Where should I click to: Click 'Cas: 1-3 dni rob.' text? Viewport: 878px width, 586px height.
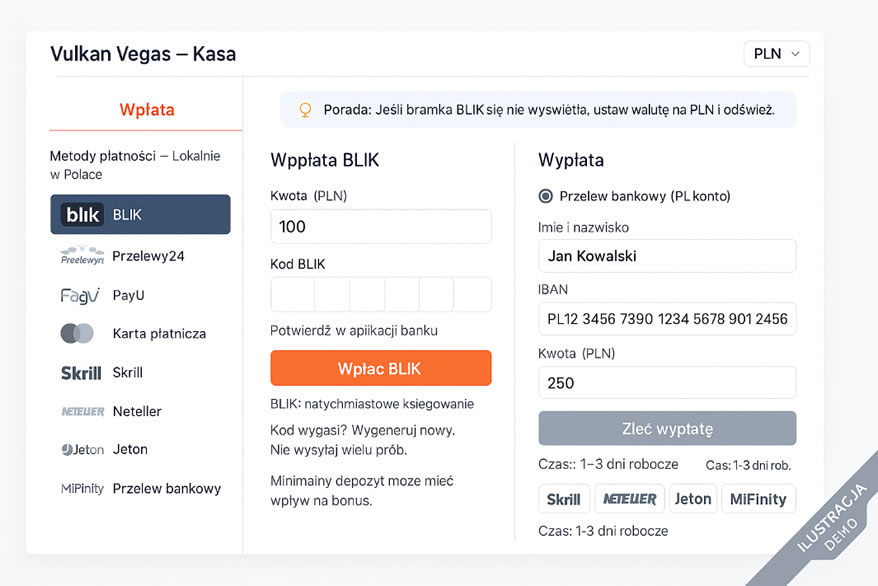[x=748, y=465]
